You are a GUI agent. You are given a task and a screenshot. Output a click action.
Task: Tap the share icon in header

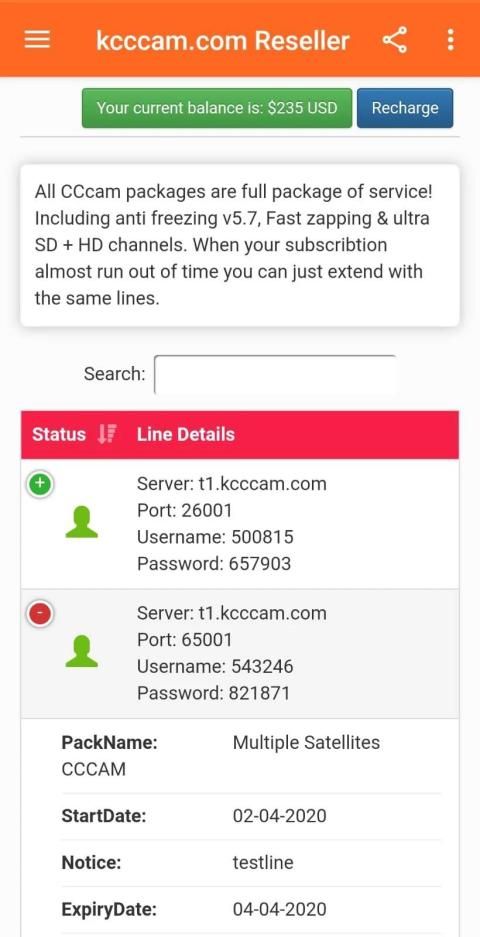(395, 40)
